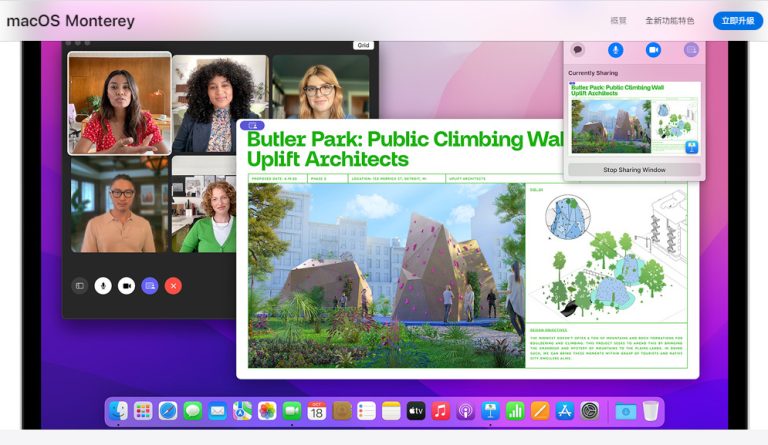The image size is (768, 445).
Task: Open the Trash in the Dock
Action: point(651,410)
